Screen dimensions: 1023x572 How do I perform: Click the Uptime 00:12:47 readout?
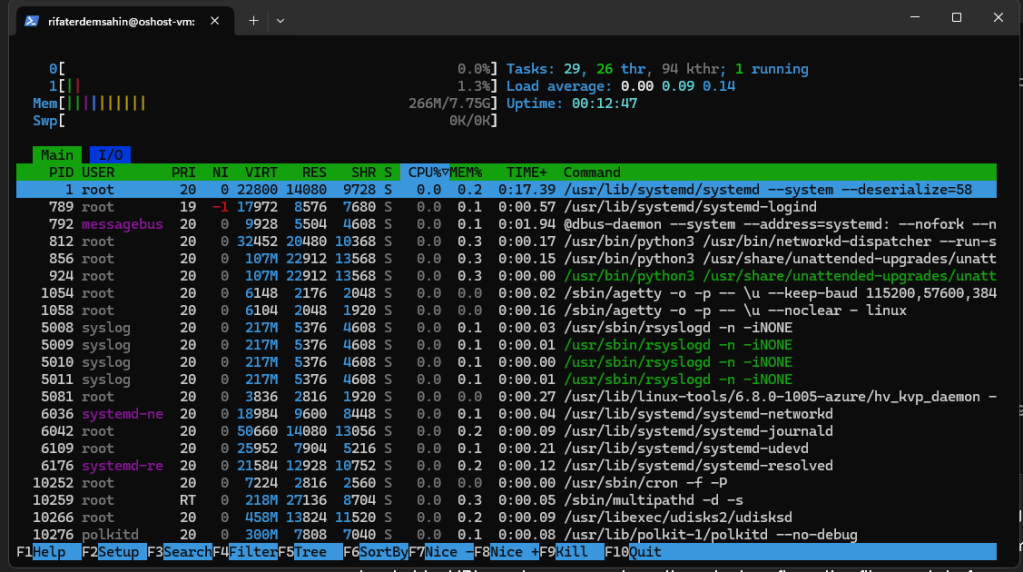click(x=572, y=104)
